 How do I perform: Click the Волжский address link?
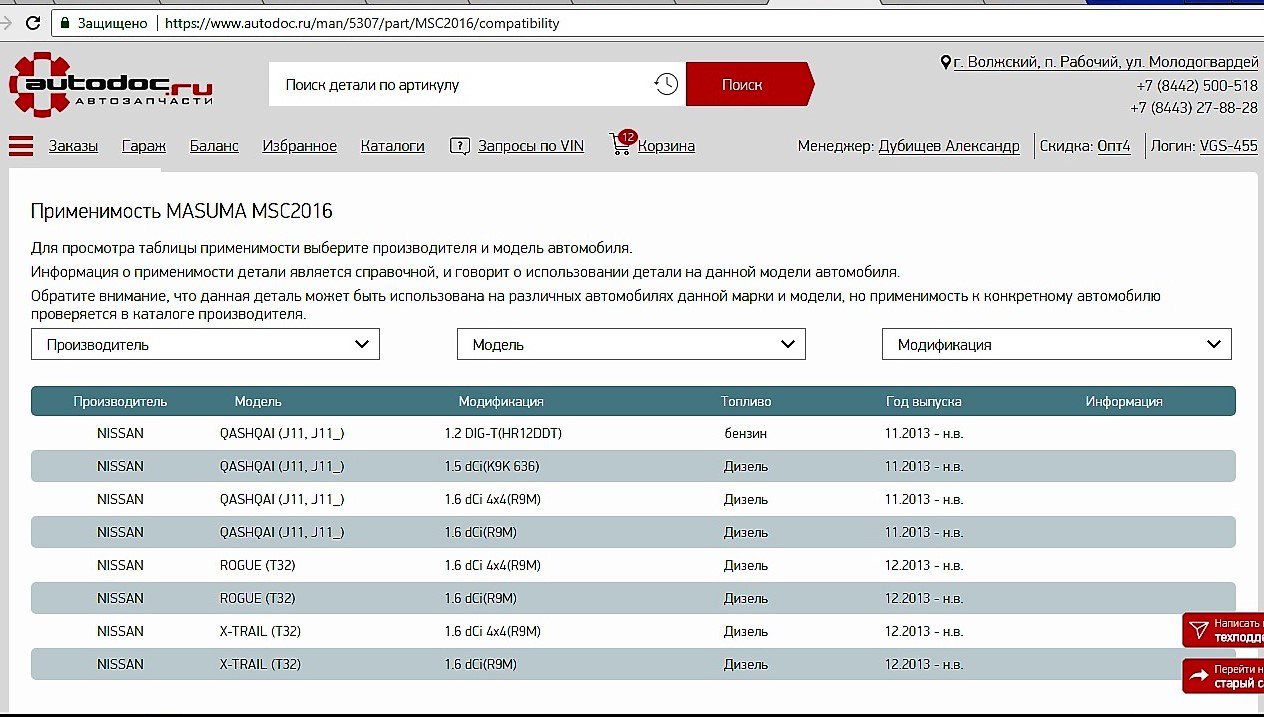click(x=1106, y=62)
